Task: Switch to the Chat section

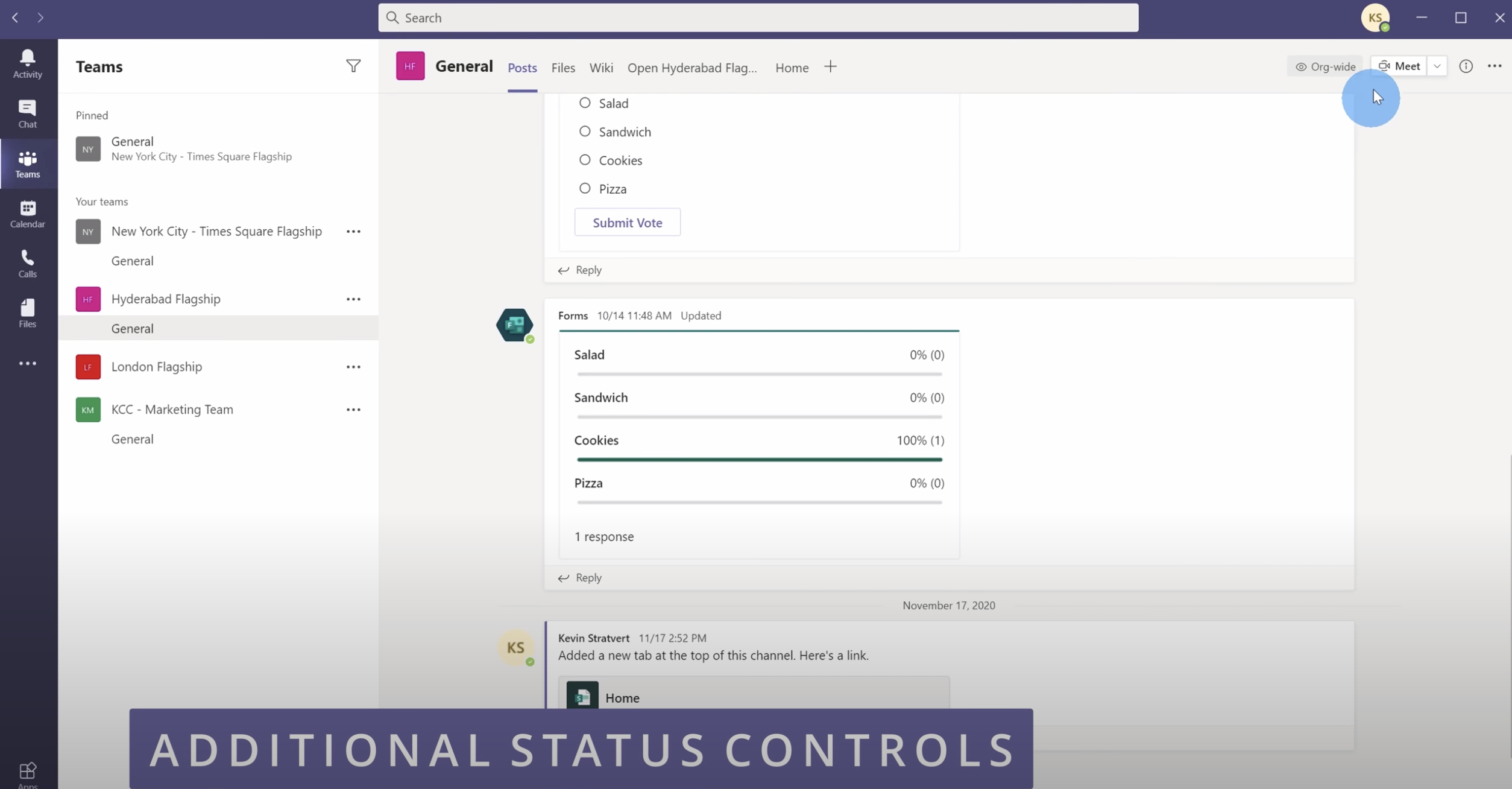Action: tap(28, 113)
